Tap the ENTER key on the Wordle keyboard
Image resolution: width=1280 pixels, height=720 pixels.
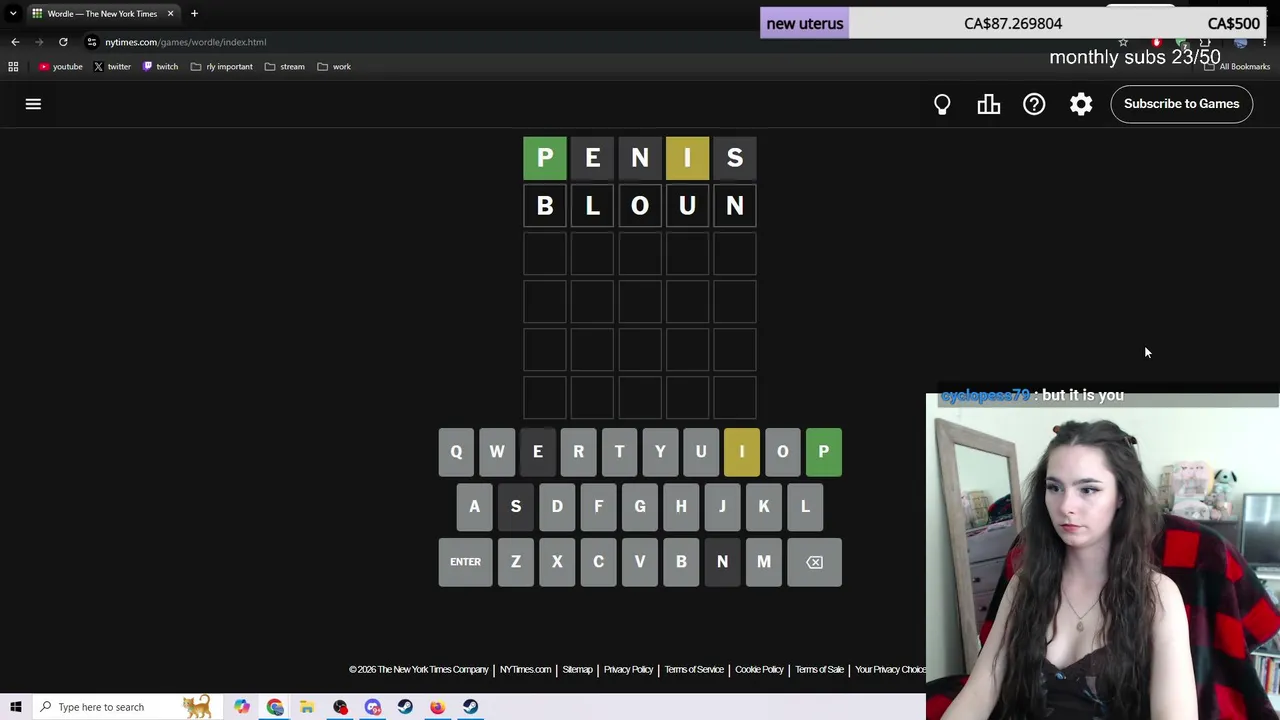click(x=465, y=562)
